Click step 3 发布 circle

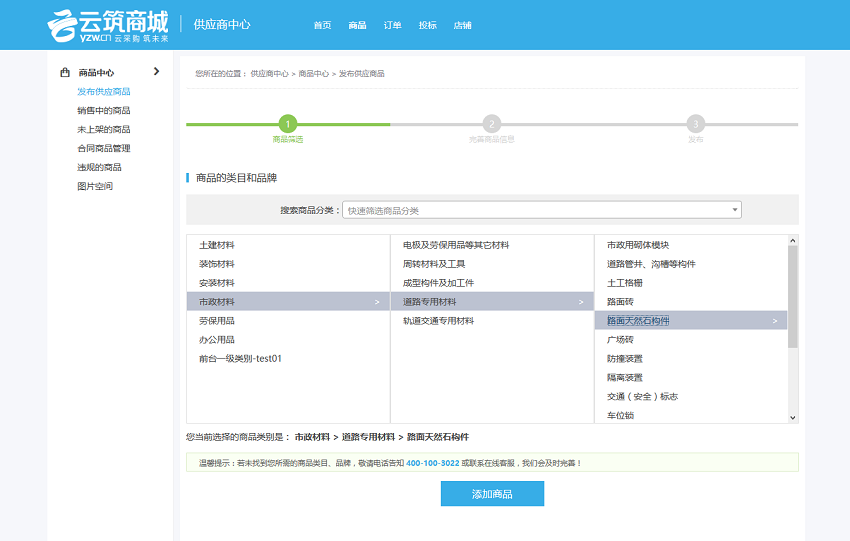pos(695,124)
